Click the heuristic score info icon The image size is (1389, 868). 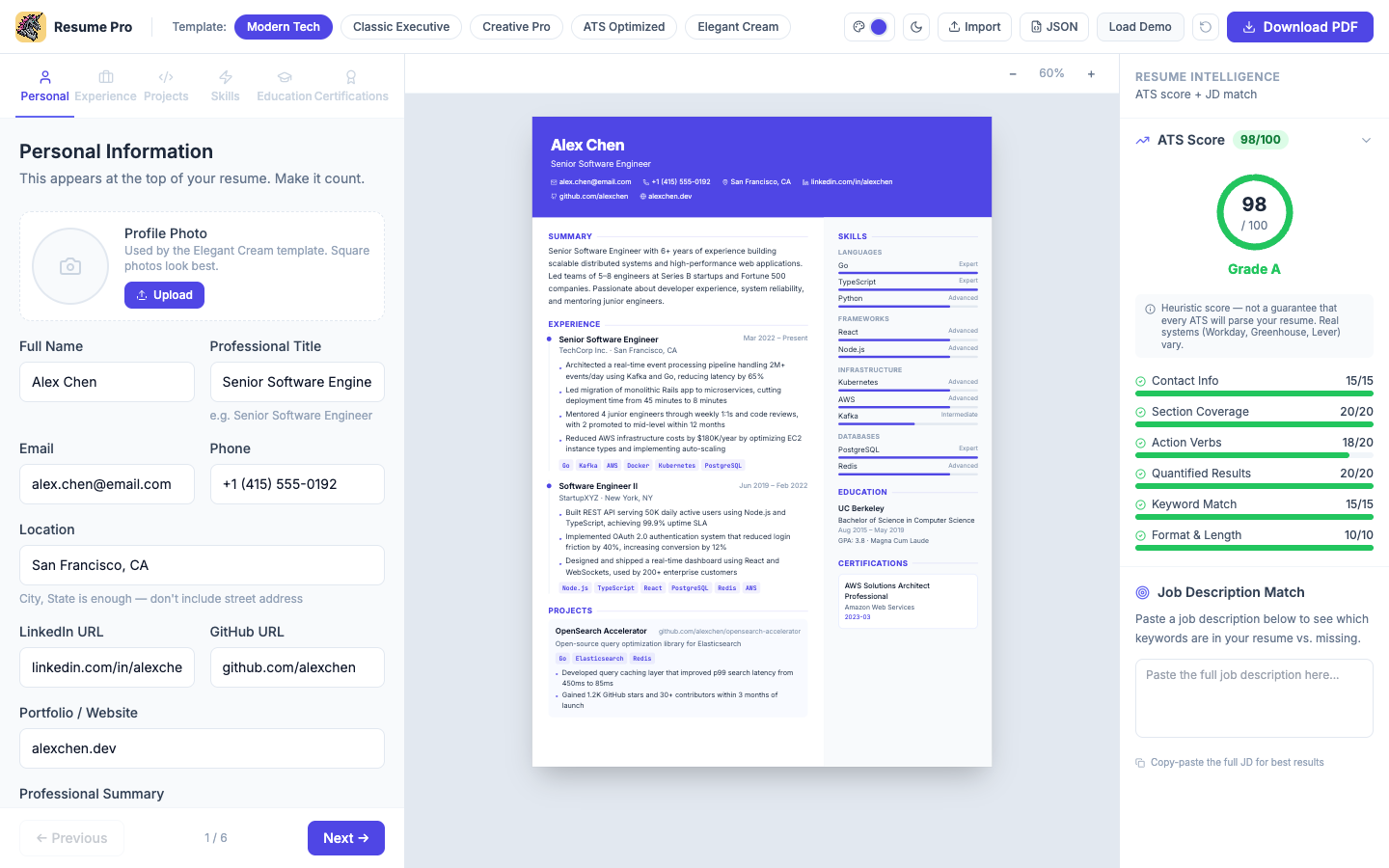click(x=1150, y=310)
